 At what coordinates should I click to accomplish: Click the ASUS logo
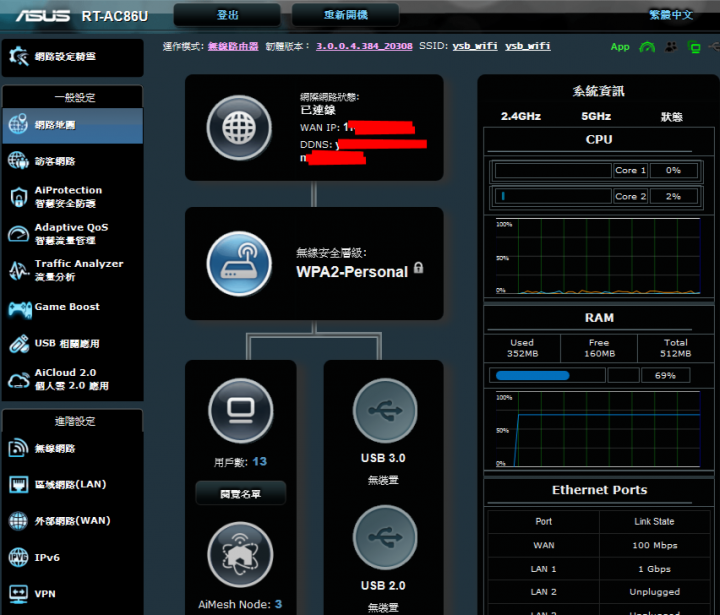pos(43,16)
